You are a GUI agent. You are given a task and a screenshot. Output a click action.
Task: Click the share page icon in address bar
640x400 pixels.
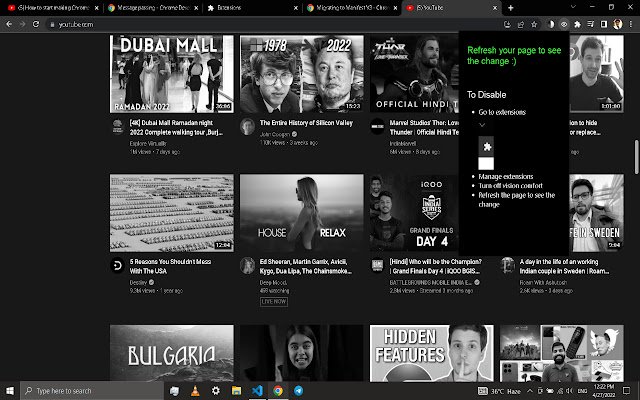click(x=520, y=24)
